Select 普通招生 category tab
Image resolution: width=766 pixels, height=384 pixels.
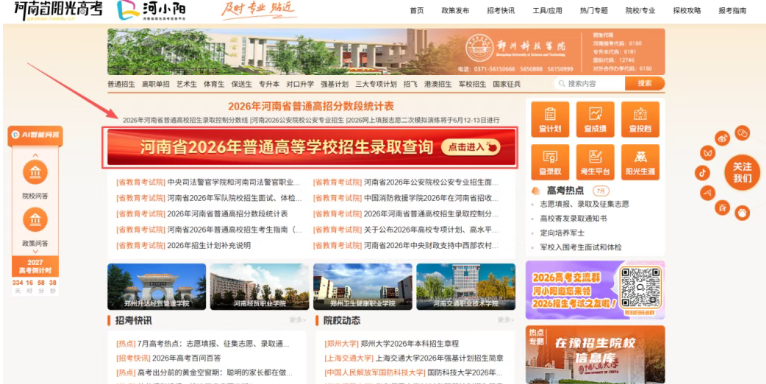point(121,84)
